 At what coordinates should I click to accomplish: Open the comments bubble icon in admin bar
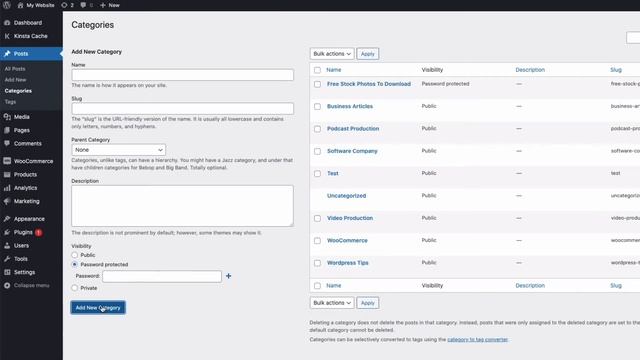[83, 5]
